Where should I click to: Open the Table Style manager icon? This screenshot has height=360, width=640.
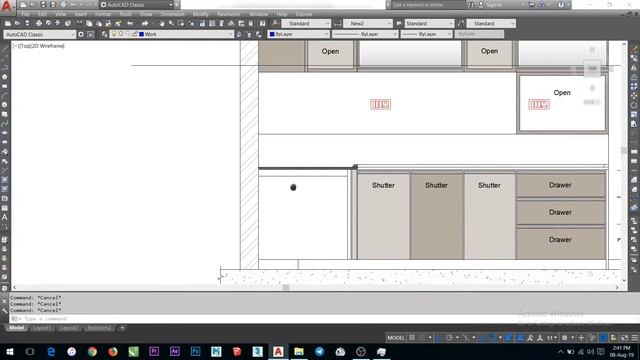click(399, 24)
